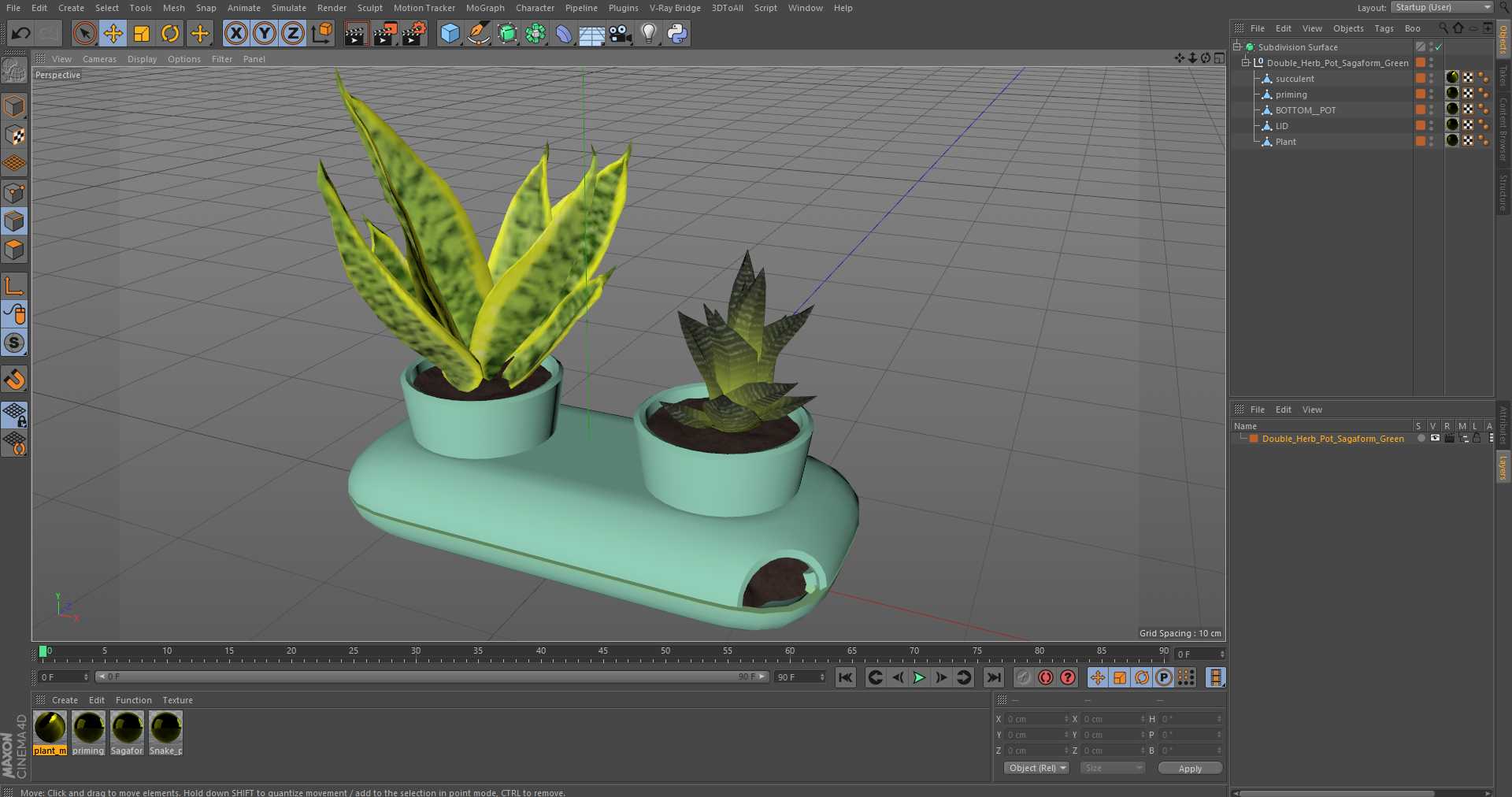Viewport: 1512px width, 797px height.
Task: Open the Array modeling objects icon
Action: click(535, 33)
